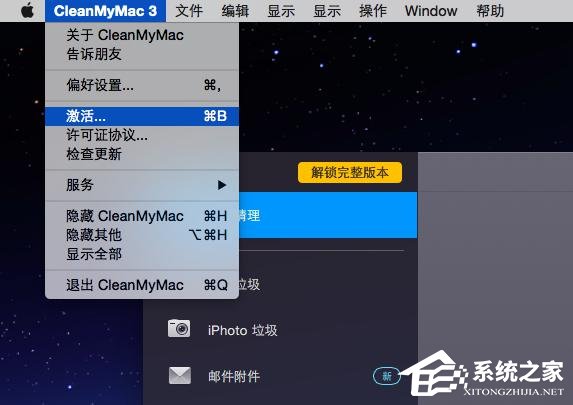Viewport: 573px width, 405px height.
Task: Open the Window menu bar item
Action: coord(431,11)
